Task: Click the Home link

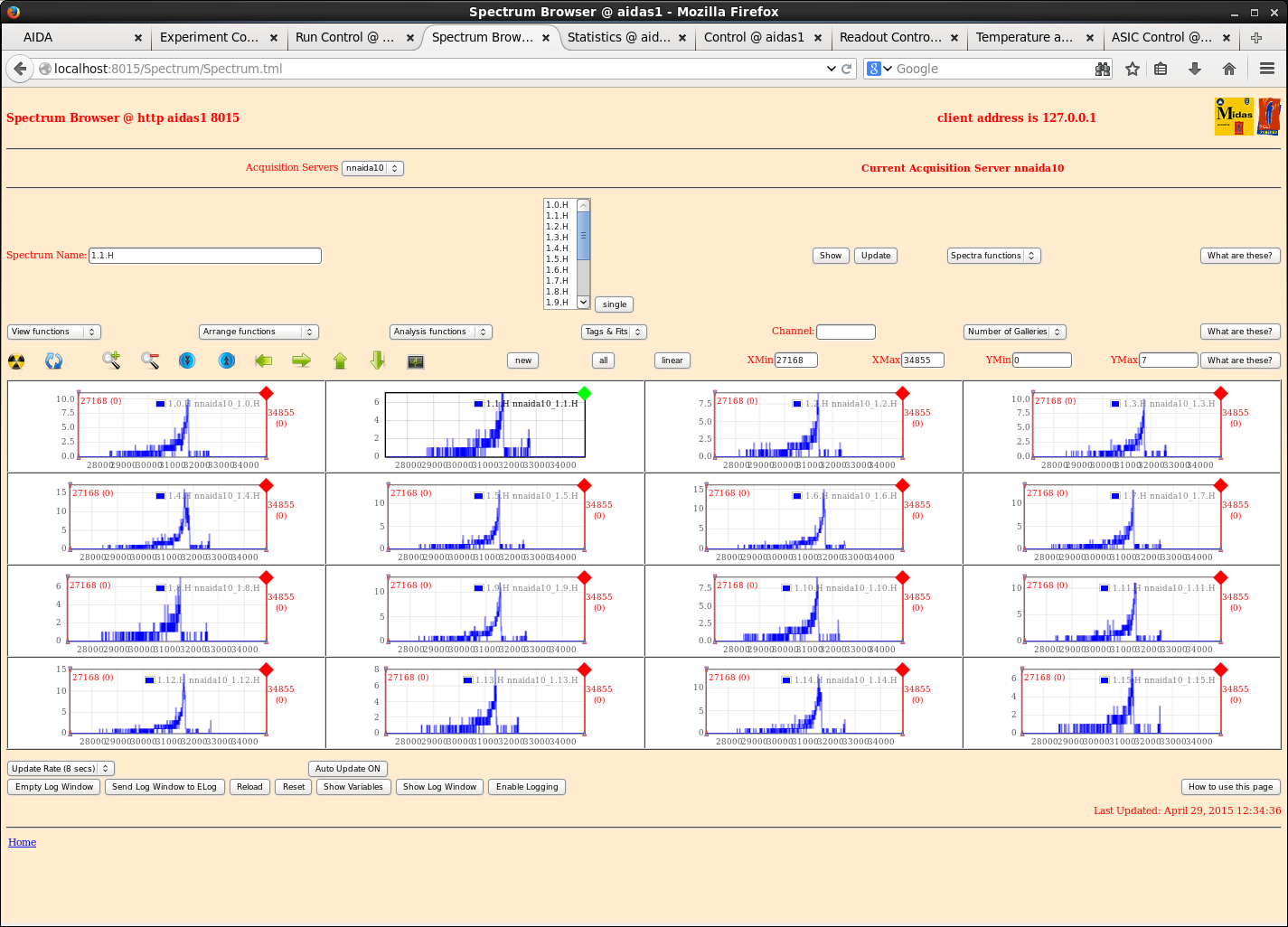Action: point(23,842)
